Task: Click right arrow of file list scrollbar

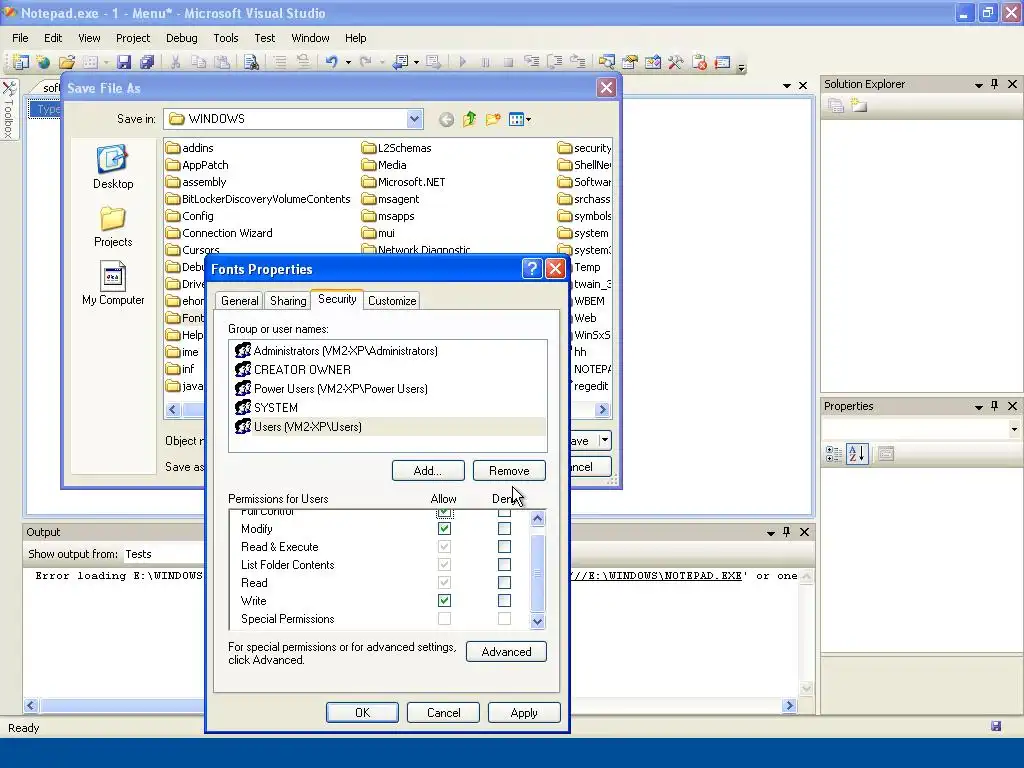Action: 603,409
